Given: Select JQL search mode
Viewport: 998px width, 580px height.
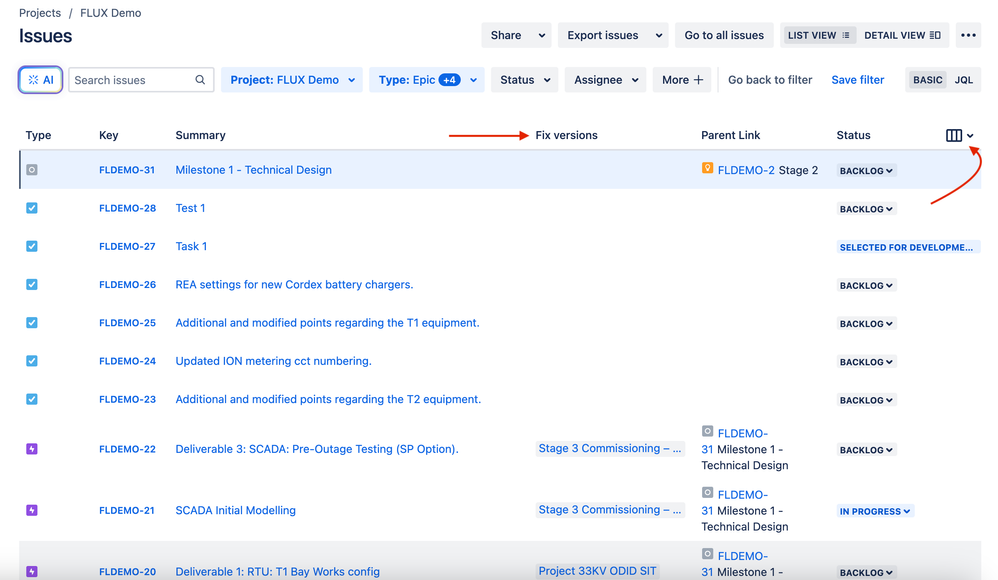Looking at the screenshot, I should pyautogui.click(x=964, y=80).
